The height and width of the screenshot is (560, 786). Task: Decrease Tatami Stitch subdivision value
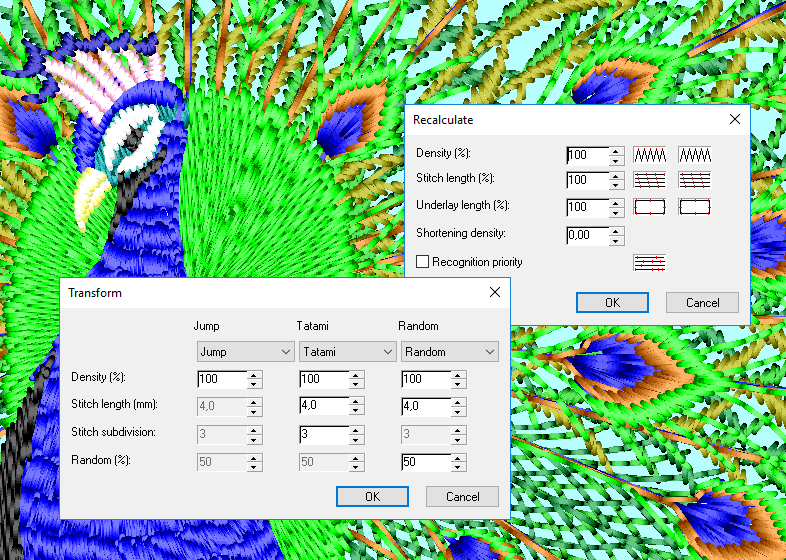356,440
